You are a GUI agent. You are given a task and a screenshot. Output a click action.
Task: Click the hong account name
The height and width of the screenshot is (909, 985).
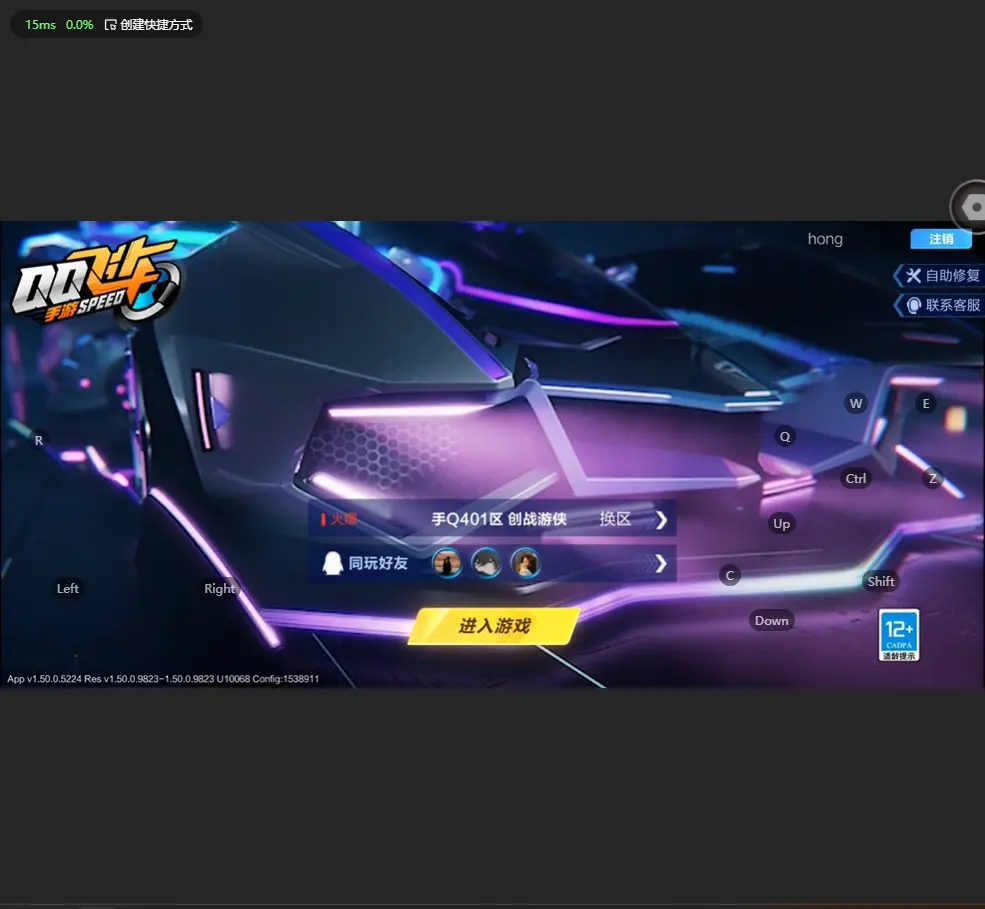(x=825, y=239)
